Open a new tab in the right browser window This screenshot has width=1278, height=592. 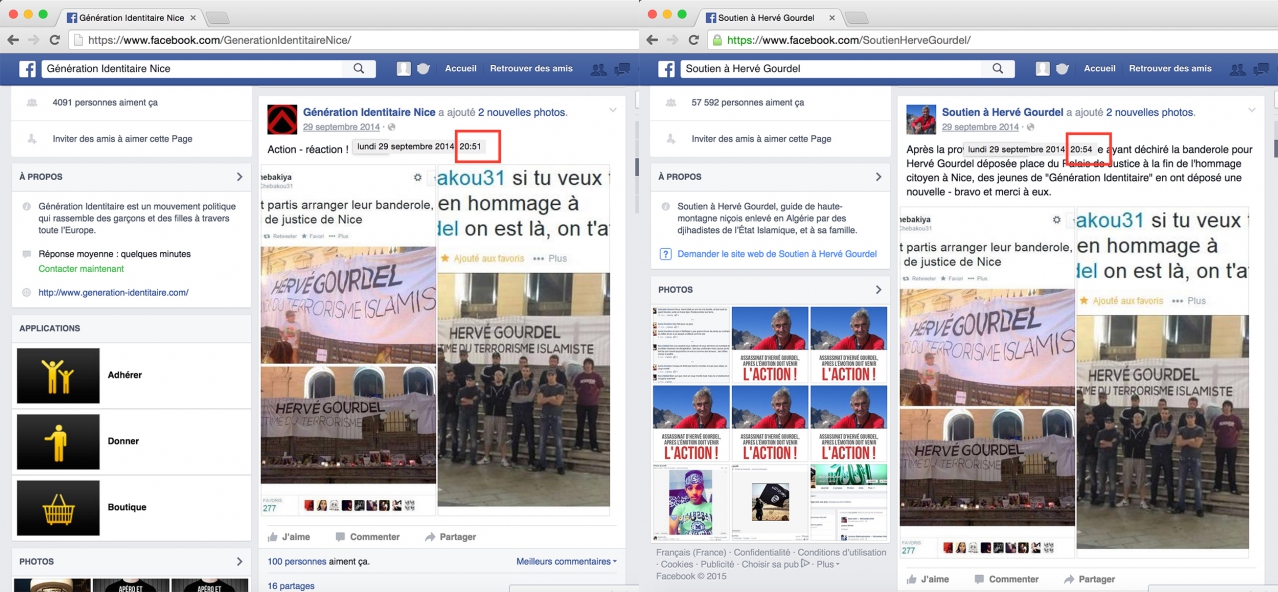coord(856,18)
